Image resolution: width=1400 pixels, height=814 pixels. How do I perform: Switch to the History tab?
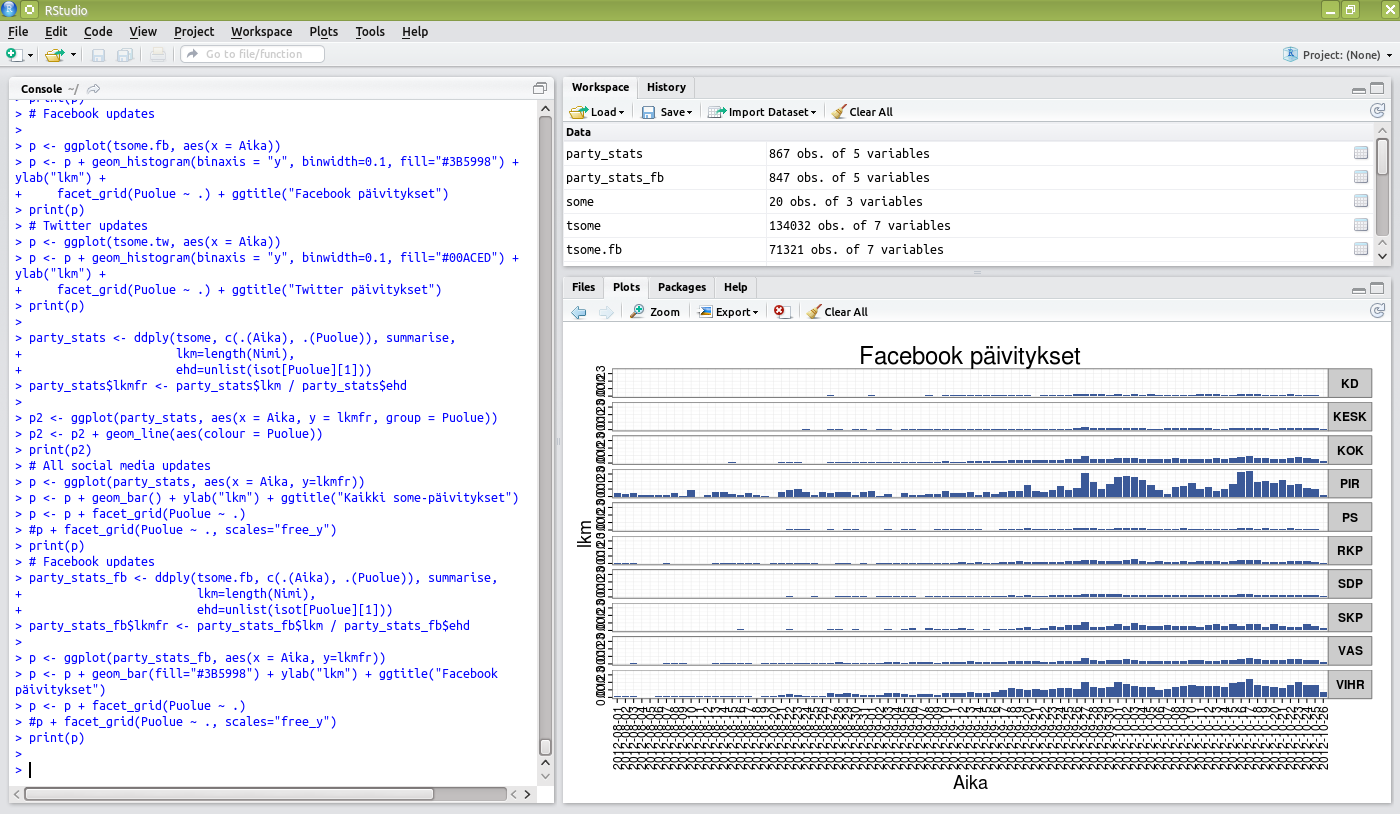666,87
